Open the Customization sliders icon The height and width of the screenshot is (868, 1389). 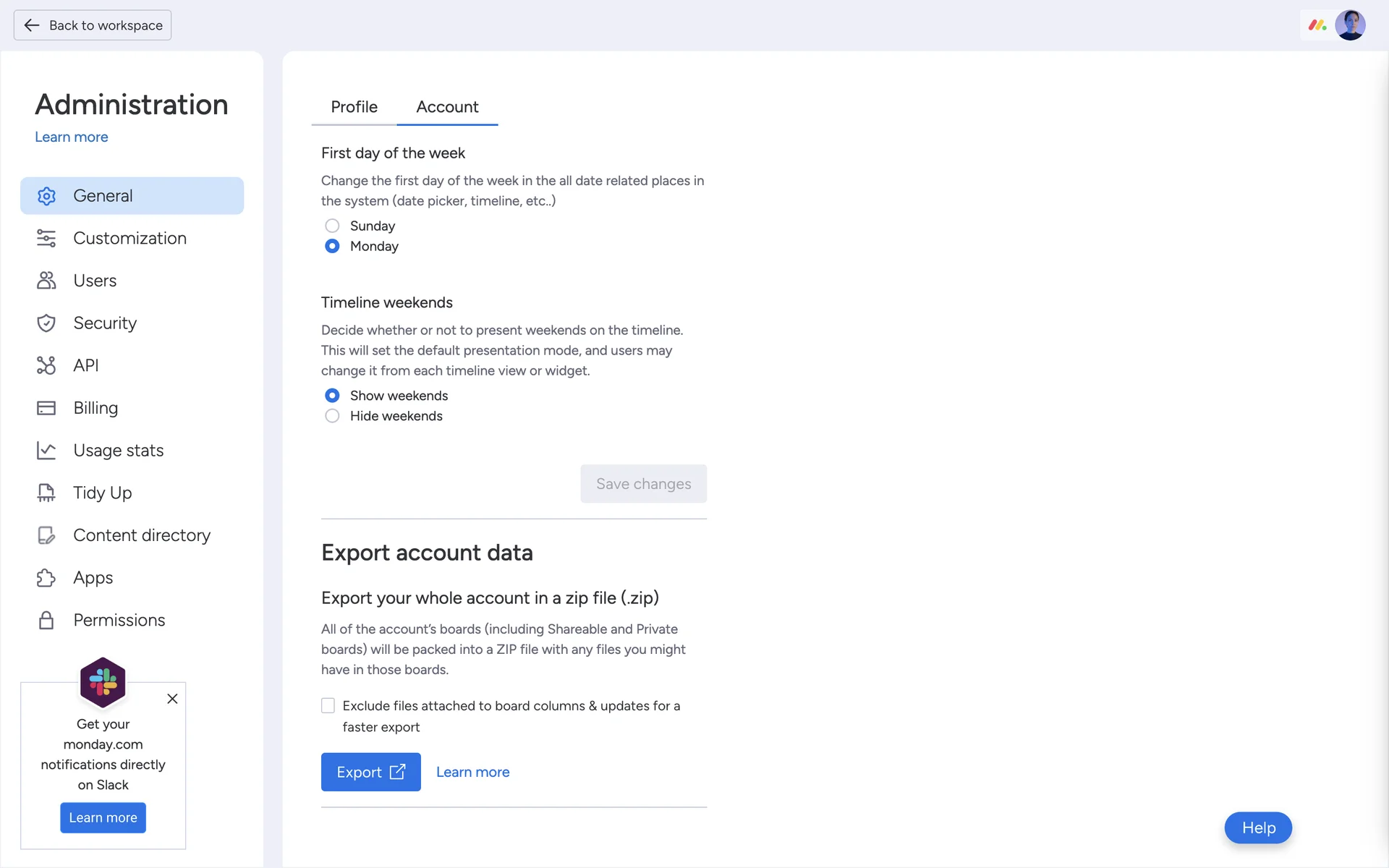click(46, 238)
